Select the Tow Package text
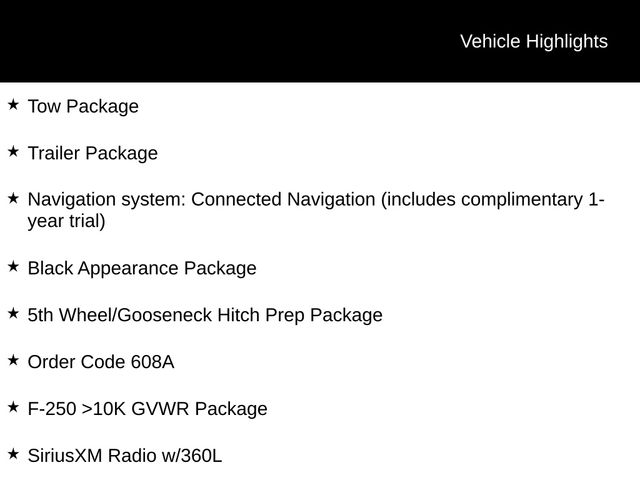This screenshot has width=640, height=480. click(83, 107)
